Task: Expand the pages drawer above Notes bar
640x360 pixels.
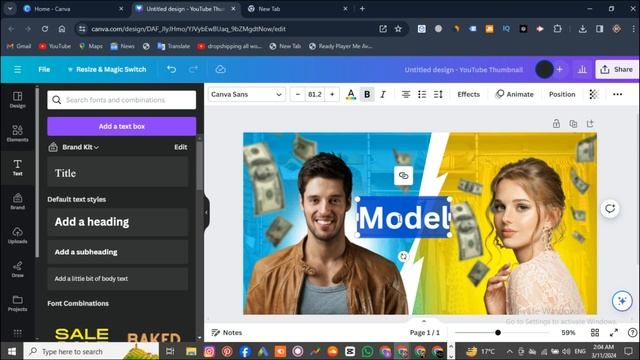Action: (x=423, y=321)
